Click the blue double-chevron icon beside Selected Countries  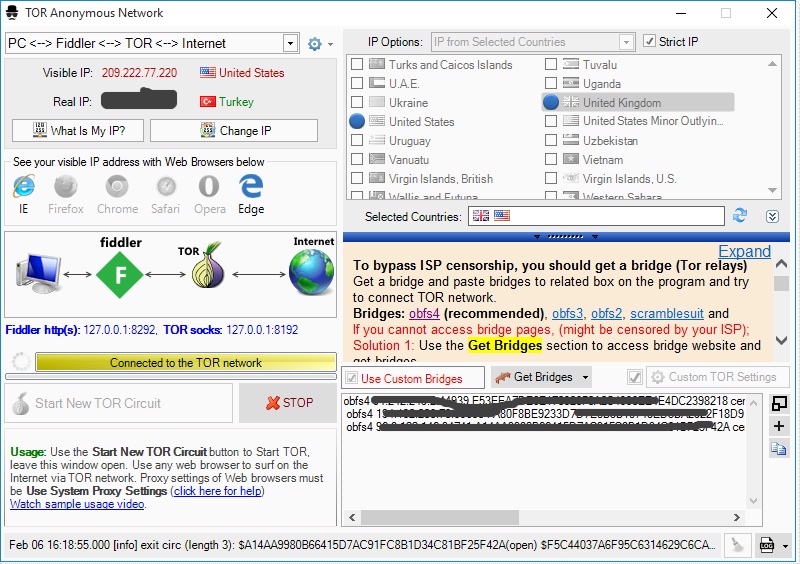pyautogui.click(x=772, y=216)
